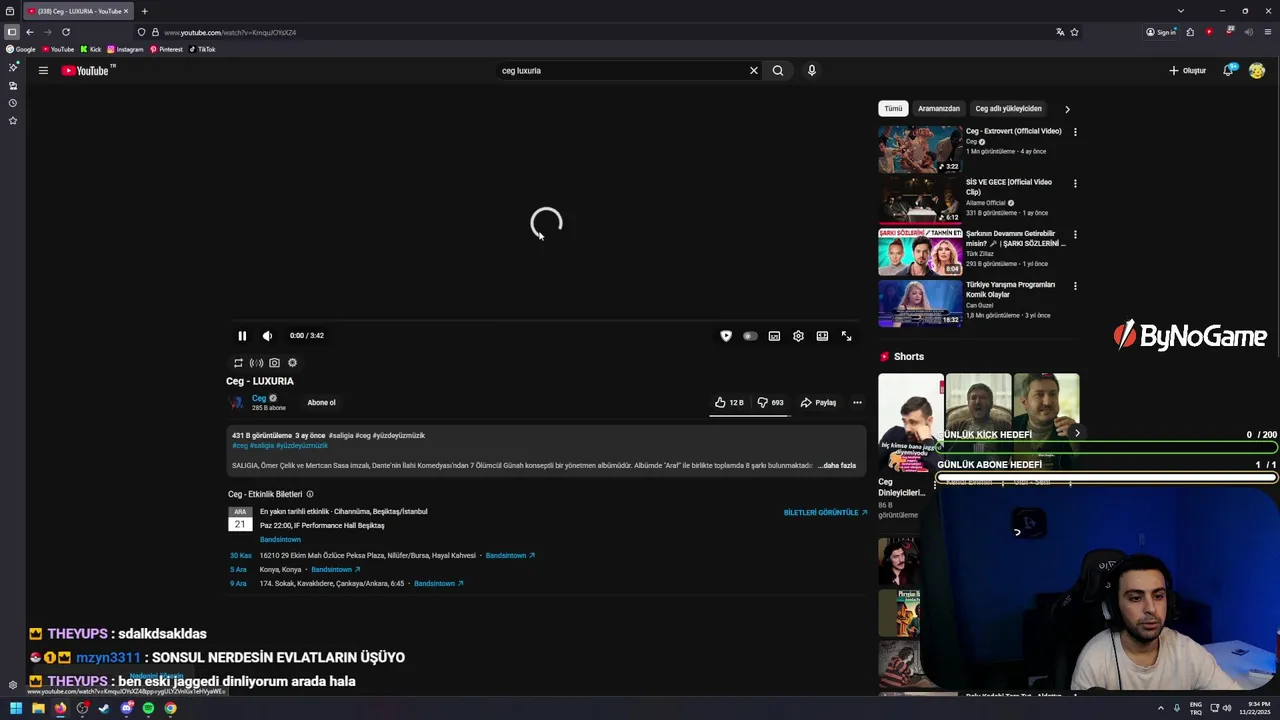The width and height of the screenshot is (1280, 720).
Task: Toggle loop icon below the video
Action: [238, 363]
